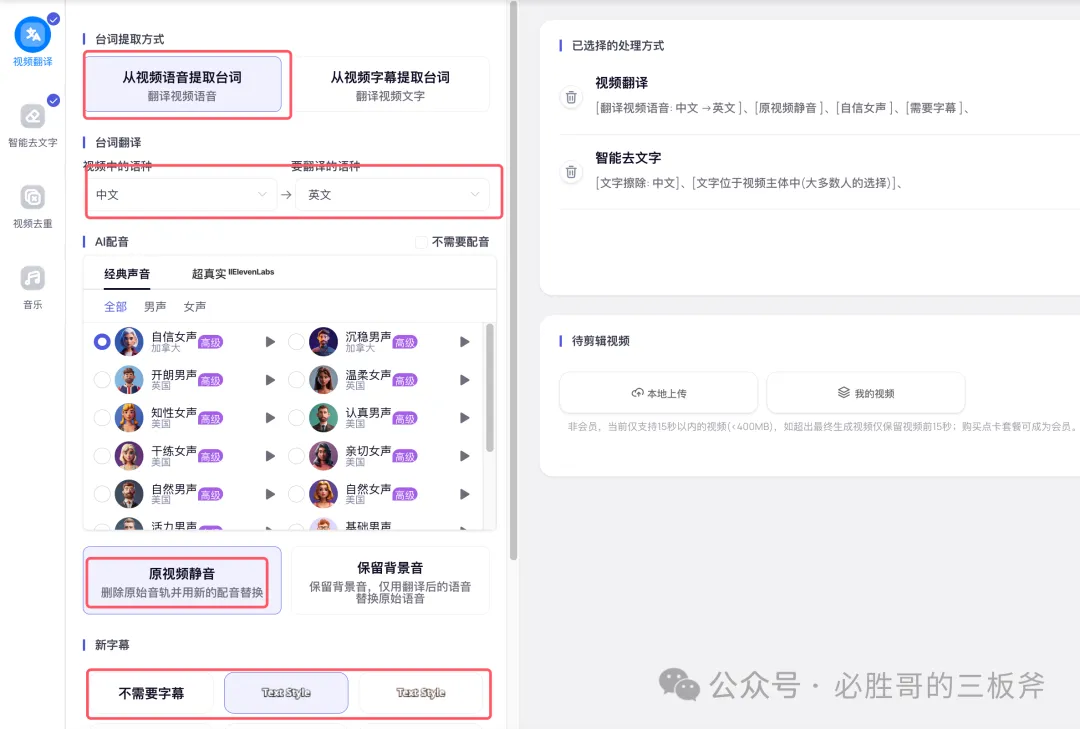Open the 视频去重 sidebar tool
The image size is (1080, 729).
32,205
